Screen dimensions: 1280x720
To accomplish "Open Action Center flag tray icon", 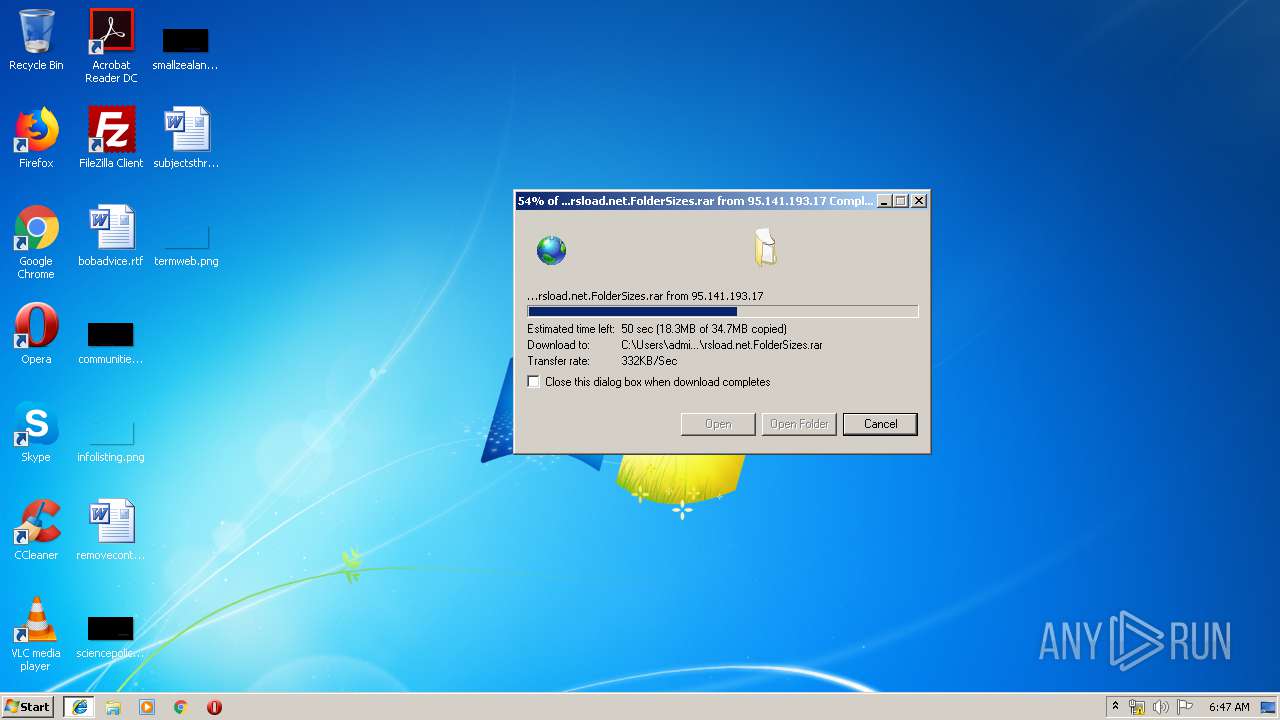I will [x=1185, y=707].
